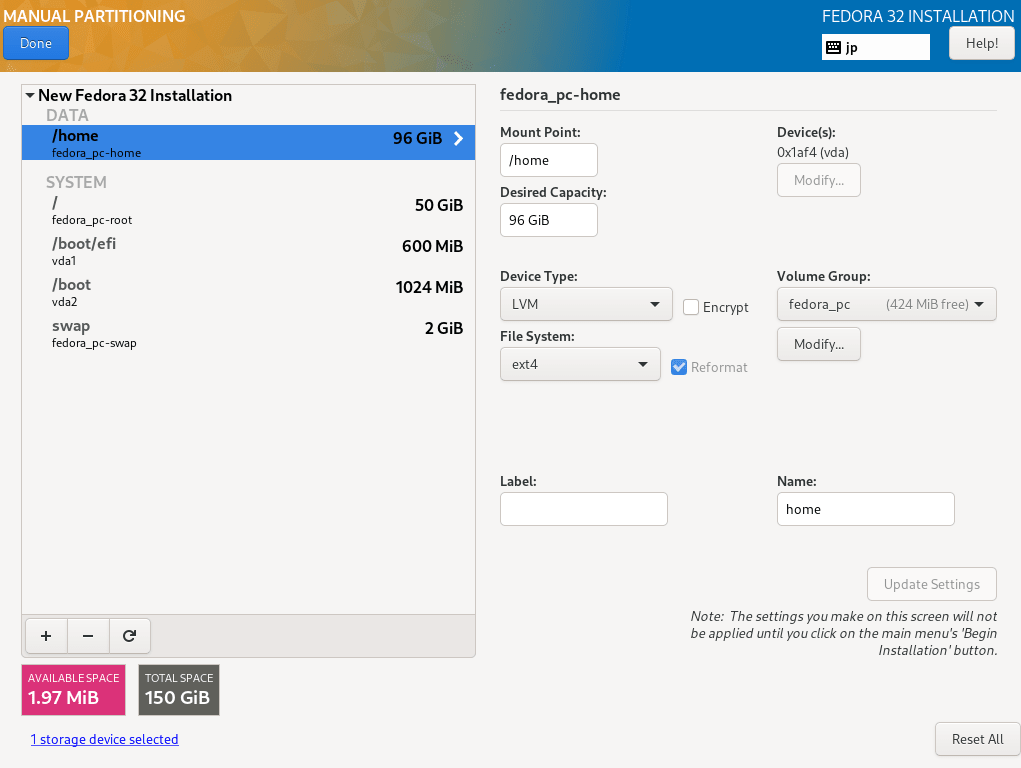Viewport: 1021px width, 768px height.
Task: Click the Mount Point input field
Action: (548, 160)
